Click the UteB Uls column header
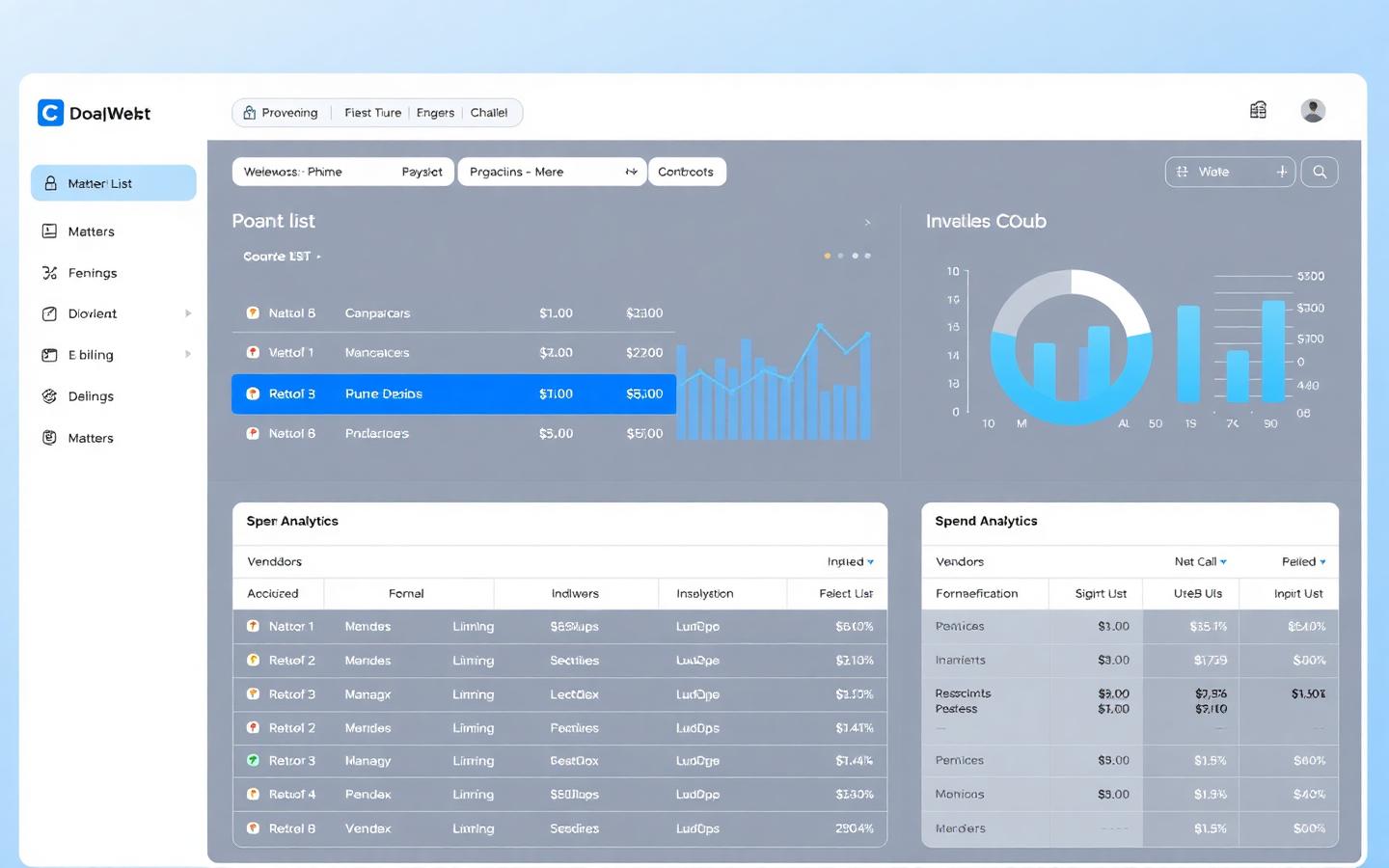Screen dimensions: 1389x868 pyautogui.click(x=1198, y=593)
